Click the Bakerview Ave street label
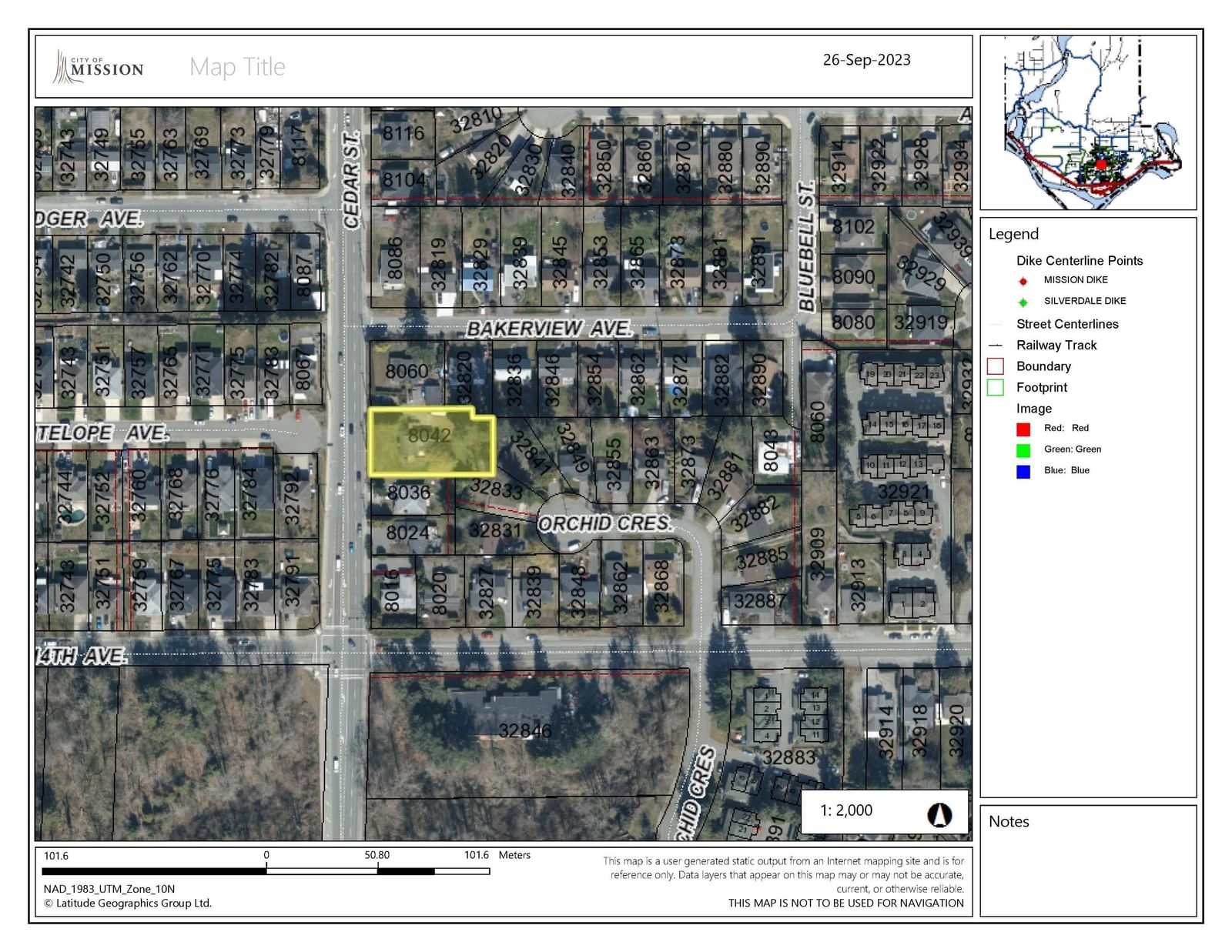 [549, 329]
